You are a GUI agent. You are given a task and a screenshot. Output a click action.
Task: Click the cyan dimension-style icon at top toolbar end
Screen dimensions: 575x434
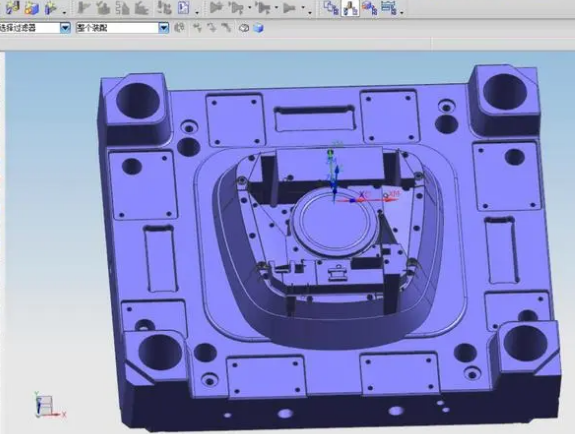(x=388, y=7)
